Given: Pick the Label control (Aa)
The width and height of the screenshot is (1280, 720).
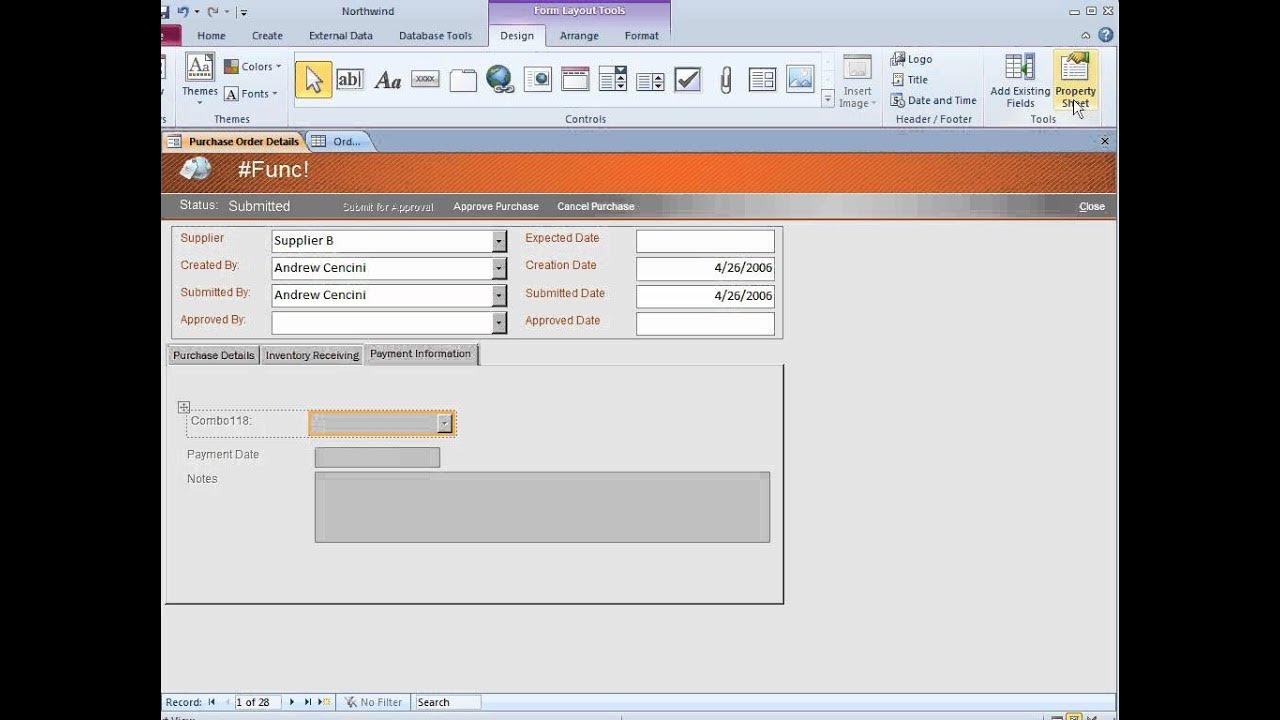Looking at the screenshot, I should [387, 80].
